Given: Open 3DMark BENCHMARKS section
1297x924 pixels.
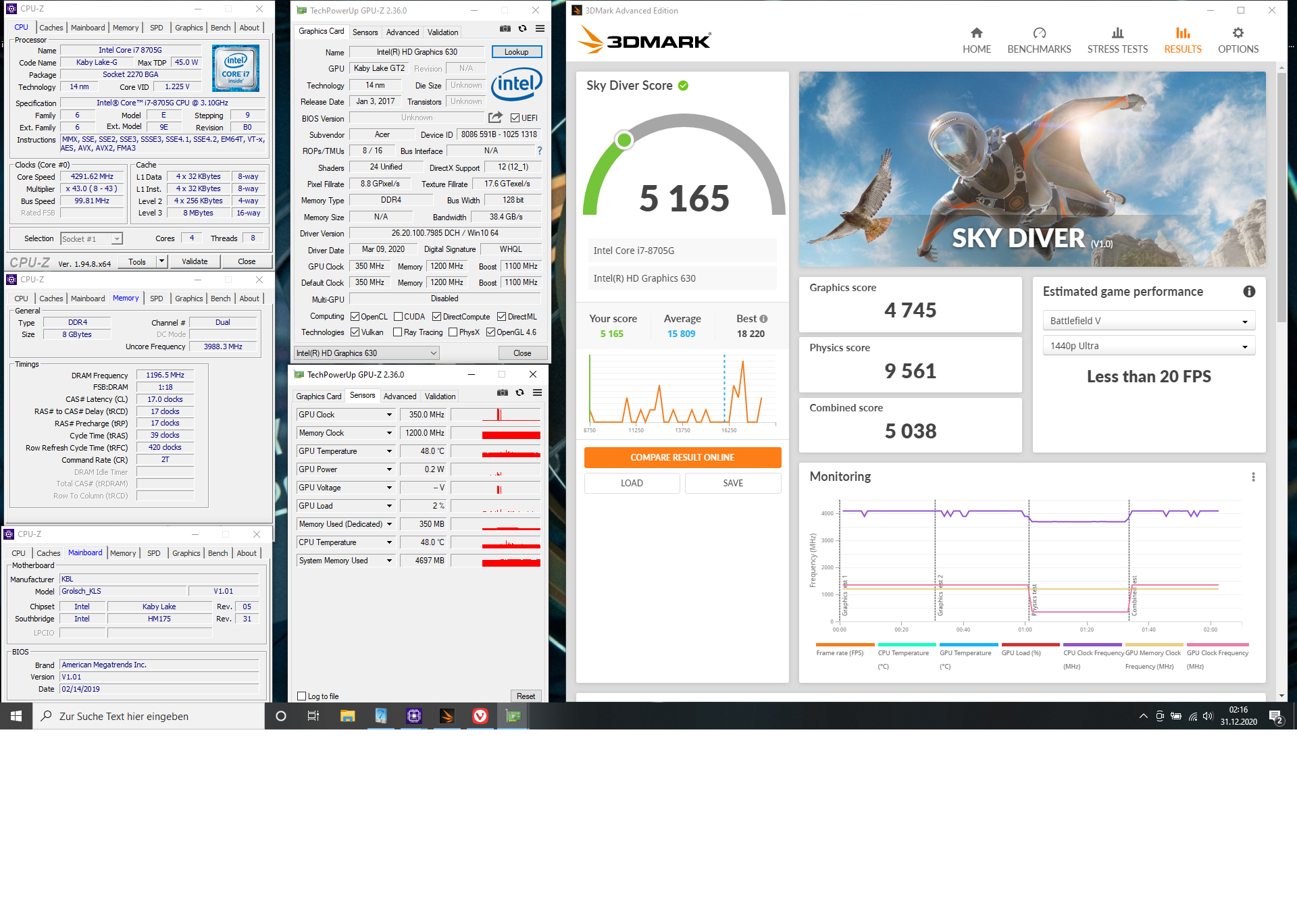Looking at the screenshot, I should coord(1039,41).
